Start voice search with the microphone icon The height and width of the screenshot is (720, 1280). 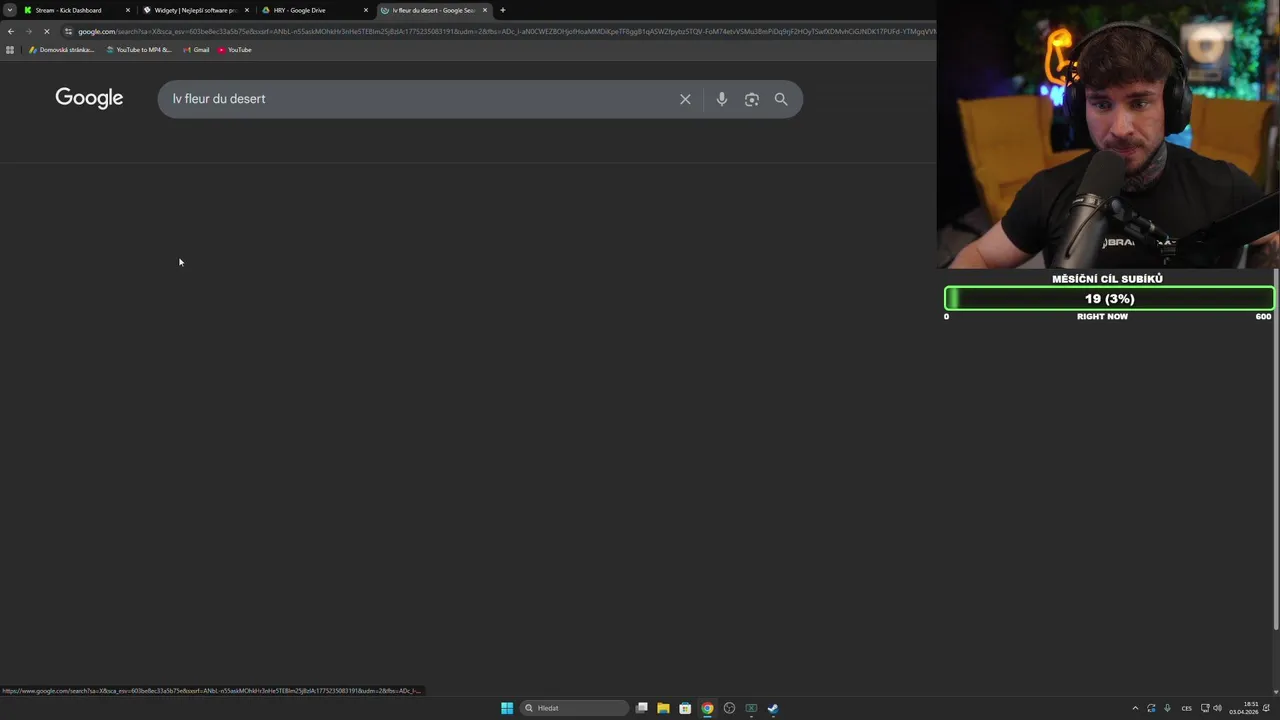click(x=721, y=99)
